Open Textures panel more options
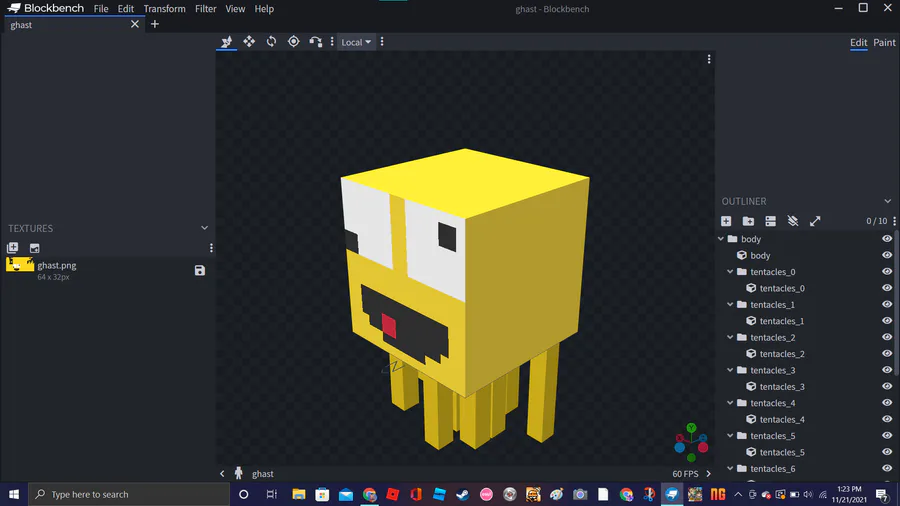Viewport: 900px width, 506px height. (x=211, y=248)
